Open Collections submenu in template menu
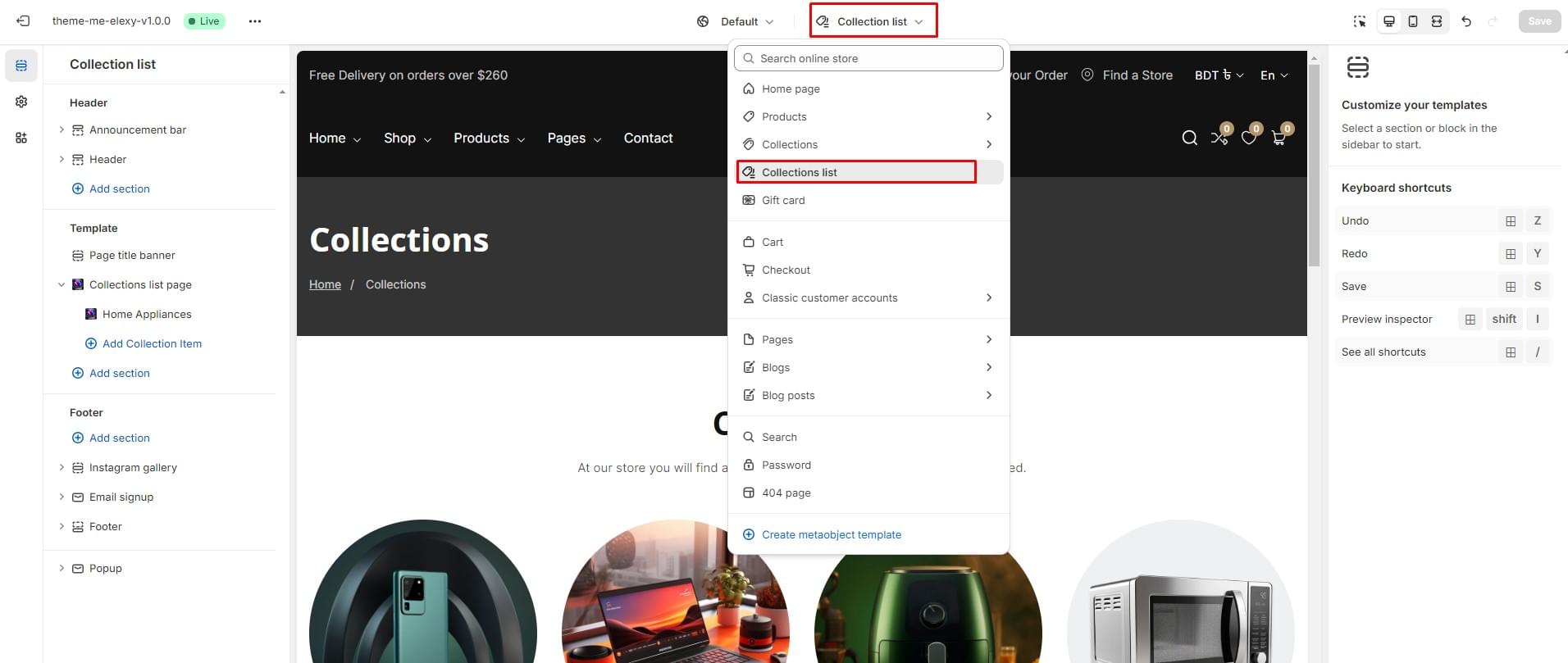Viewport: 1568px width, 663px height. click(868, 144)
